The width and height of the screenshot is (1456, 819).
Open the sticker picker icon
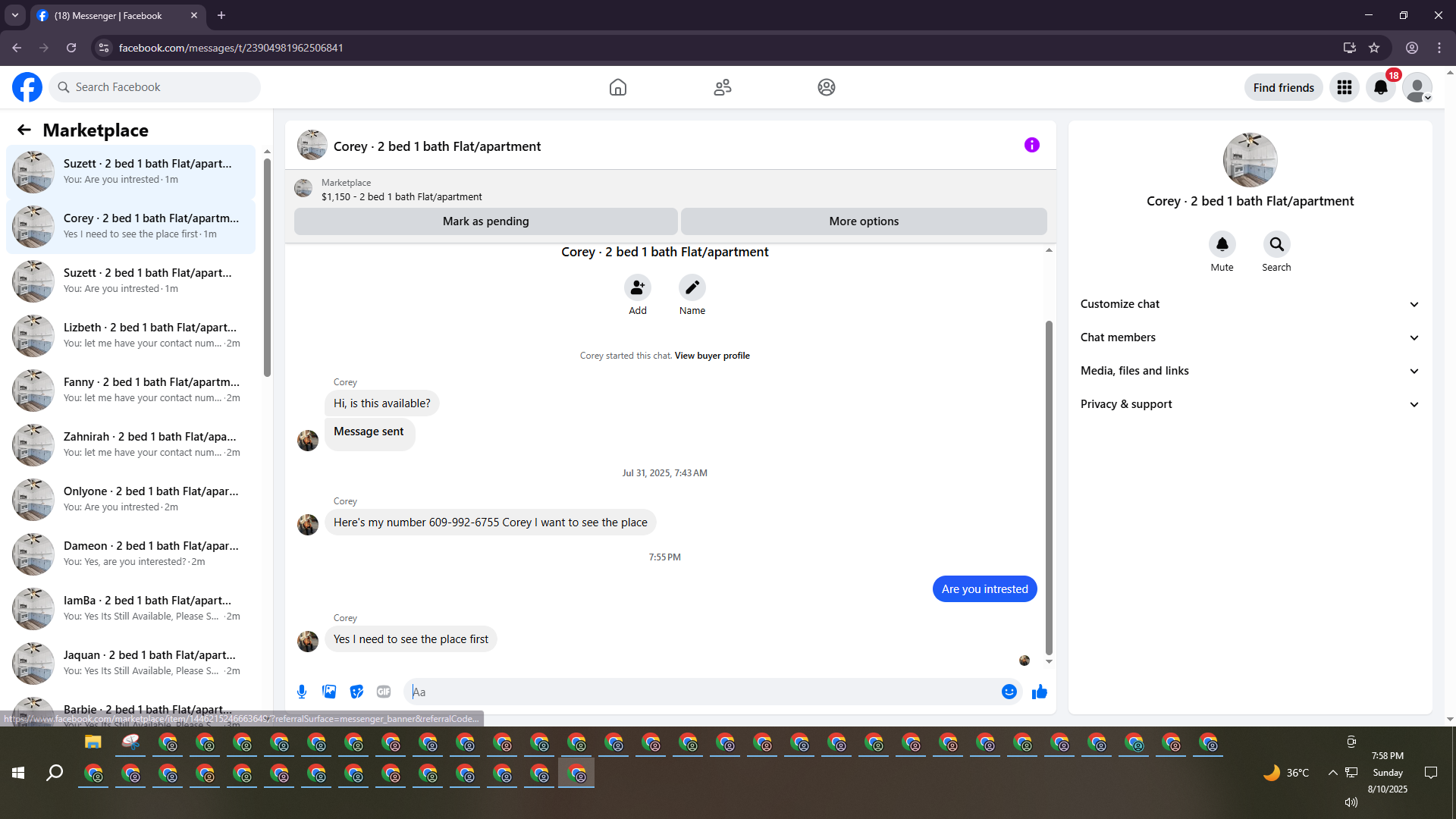(356, 692)
